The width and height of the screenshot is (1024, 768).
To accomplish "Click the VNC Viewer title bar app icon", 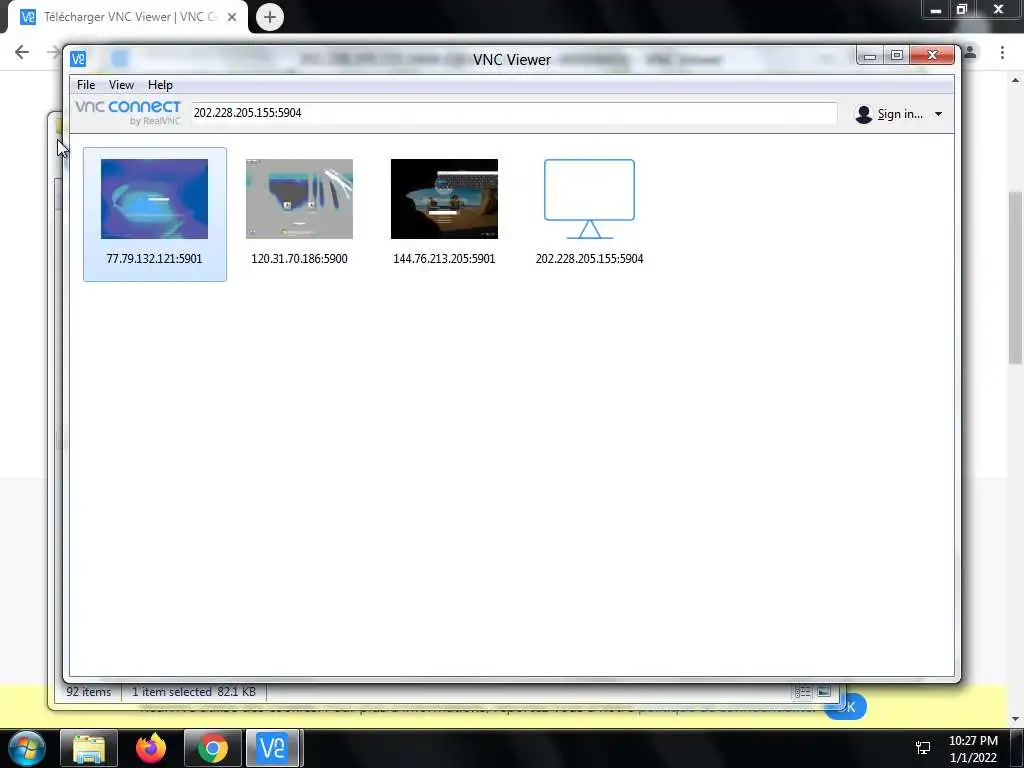I will pos(78,59).
